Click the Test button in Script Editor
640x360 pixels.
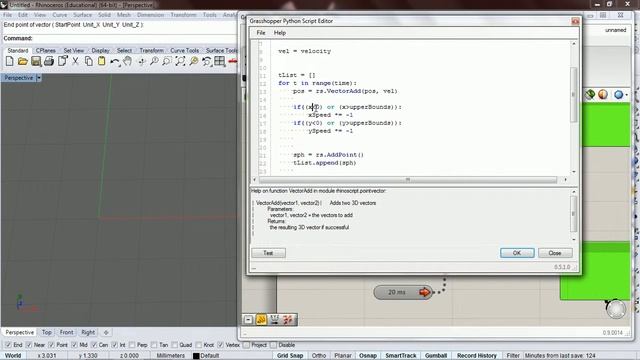(268, 253)
